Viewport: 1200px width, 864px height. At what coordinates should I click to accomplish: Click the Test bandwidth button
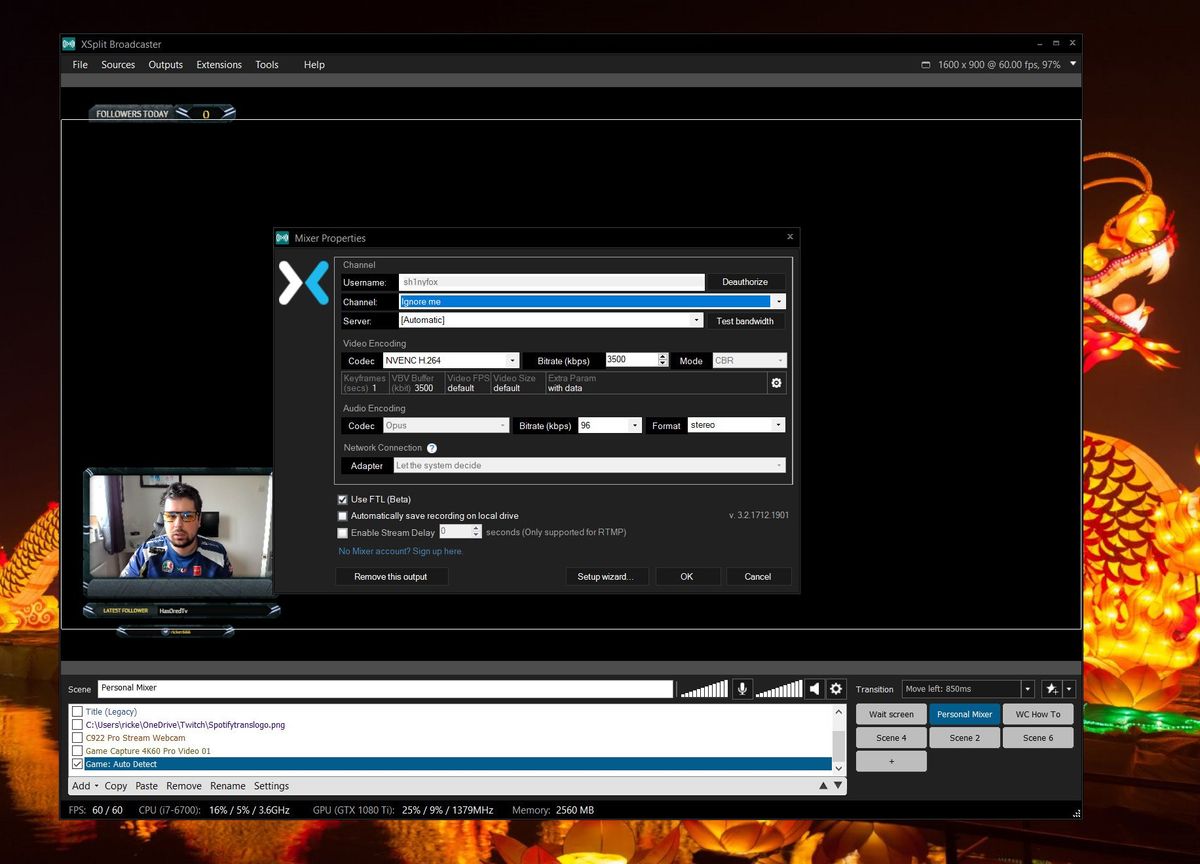pos(745,320)
